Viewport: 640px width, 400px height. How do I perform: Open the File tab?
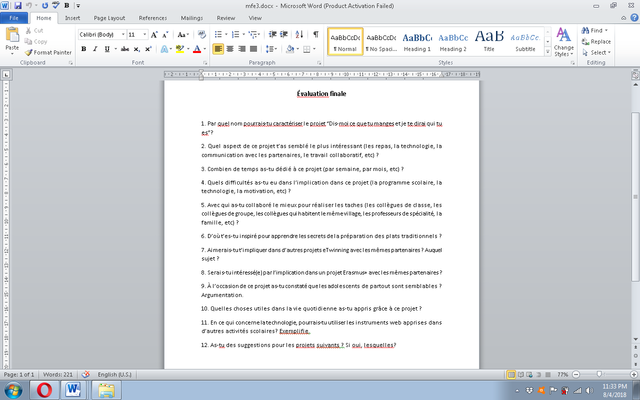[x=14, y=18]
